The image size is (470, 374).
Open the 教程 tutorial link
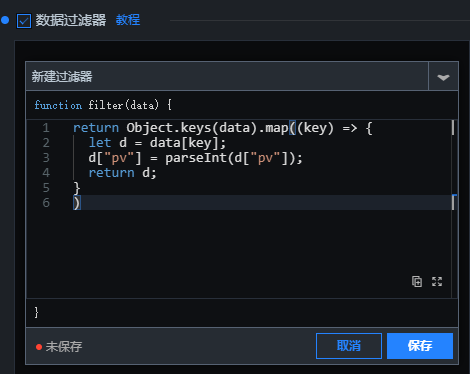coord(128,20)
